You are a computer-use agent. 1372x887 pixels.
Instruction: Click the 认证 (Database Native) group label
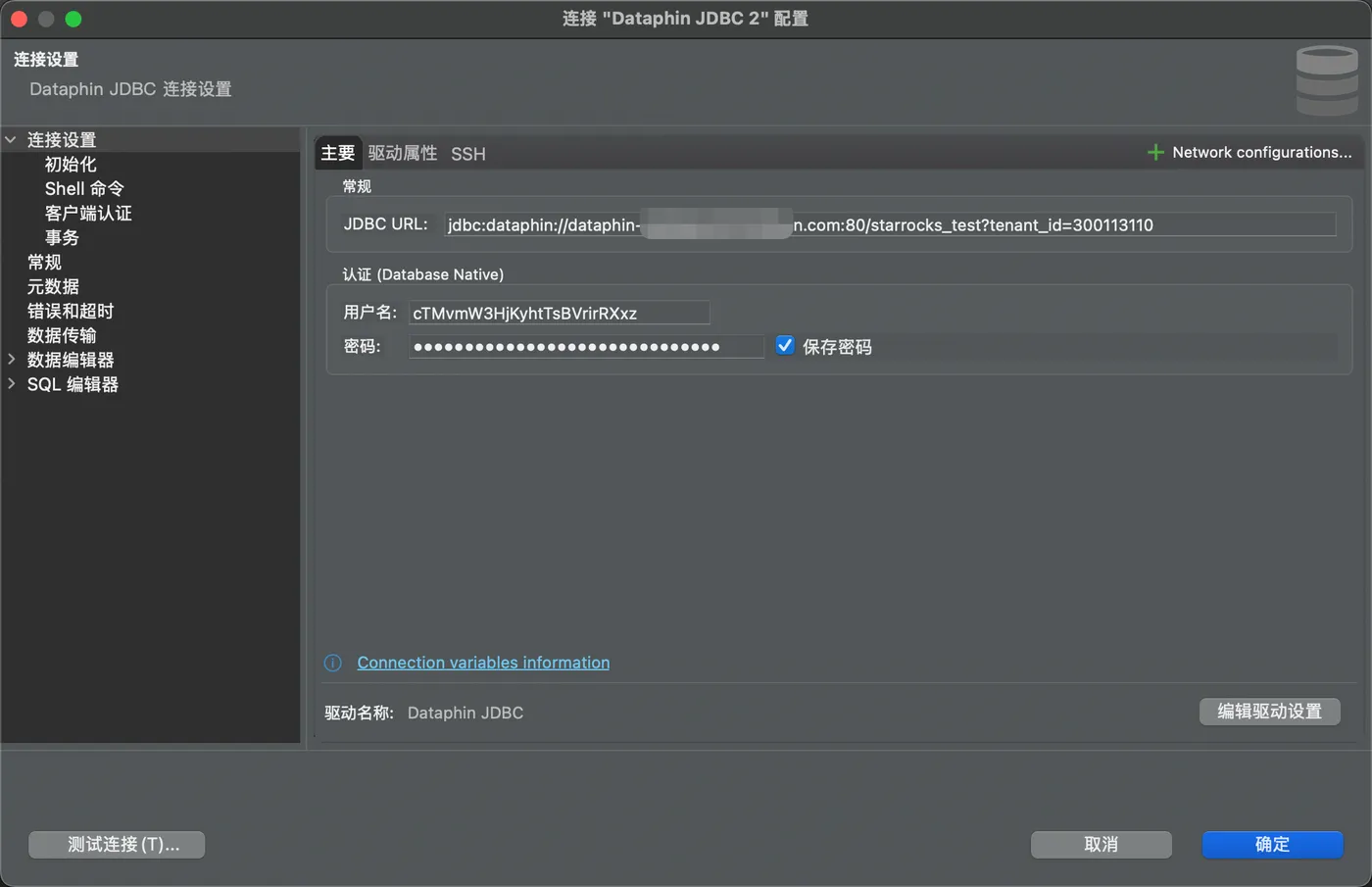click(x=423, y=274)
